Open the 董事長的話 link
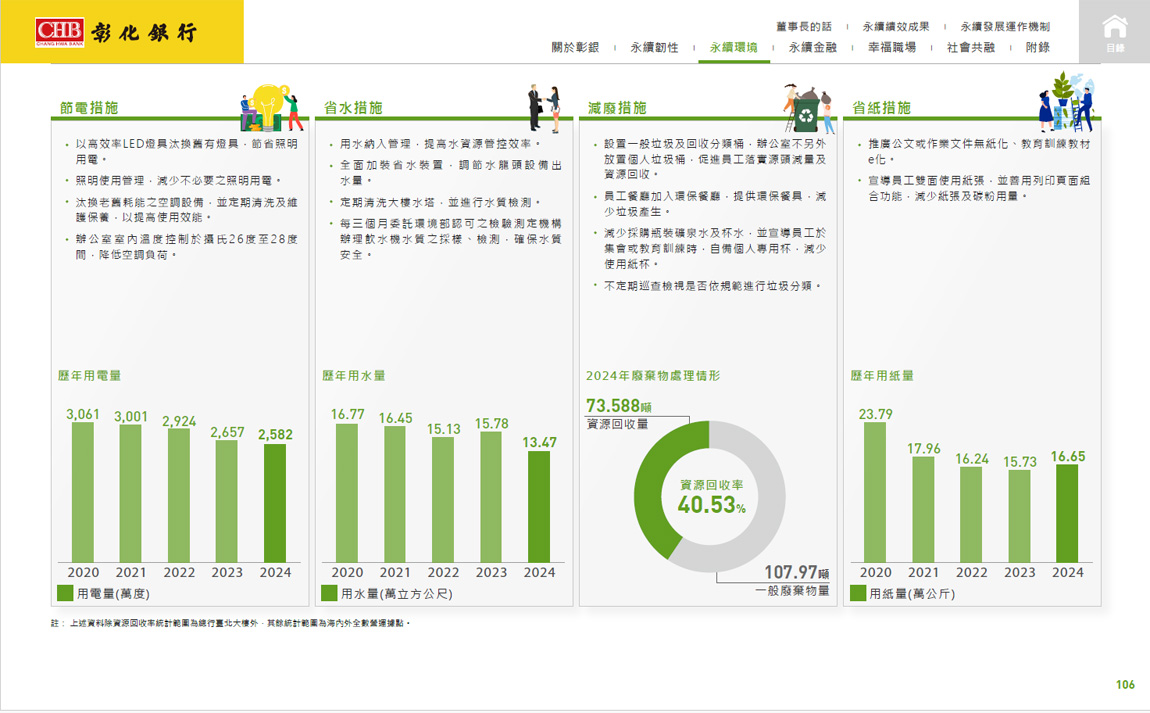This screenshot has height=713, width=1150. point(803,27)
